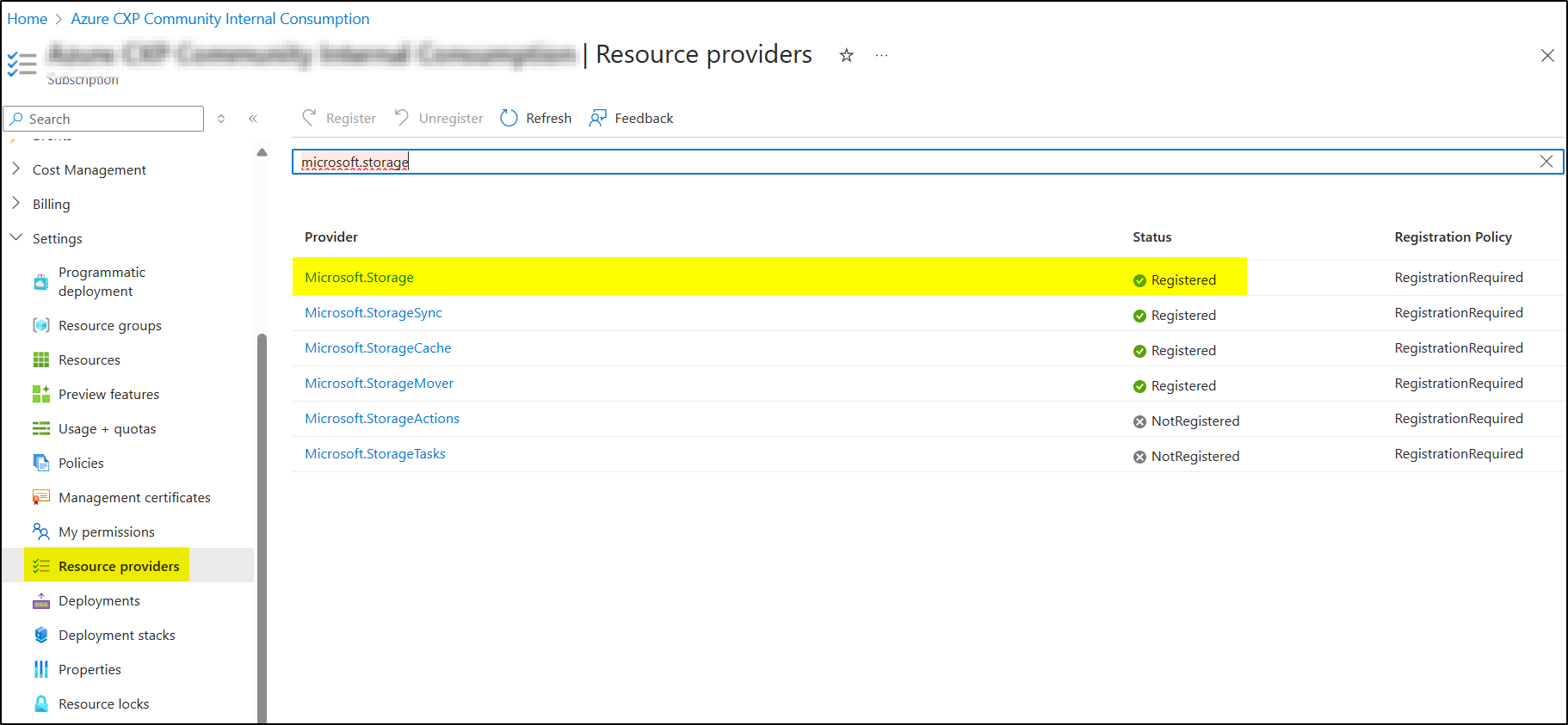Expand the Billing section

pos(15,204)
